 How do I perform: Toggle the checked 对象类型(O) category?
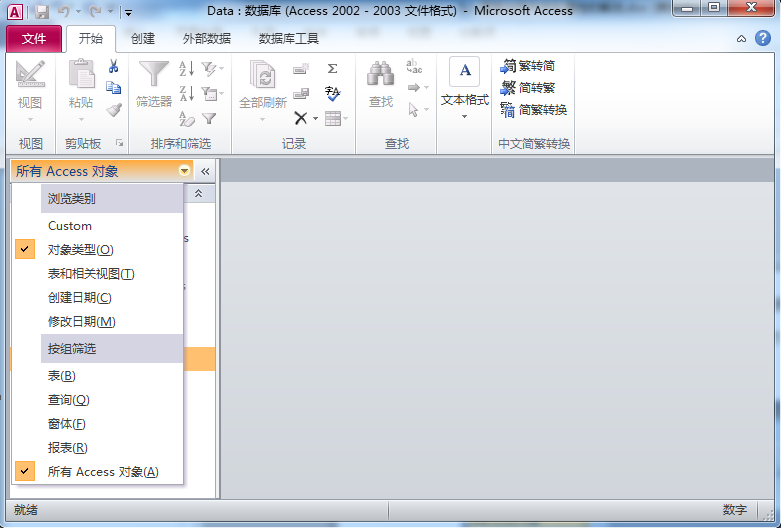pyautogui.click(x=98, y=250)
